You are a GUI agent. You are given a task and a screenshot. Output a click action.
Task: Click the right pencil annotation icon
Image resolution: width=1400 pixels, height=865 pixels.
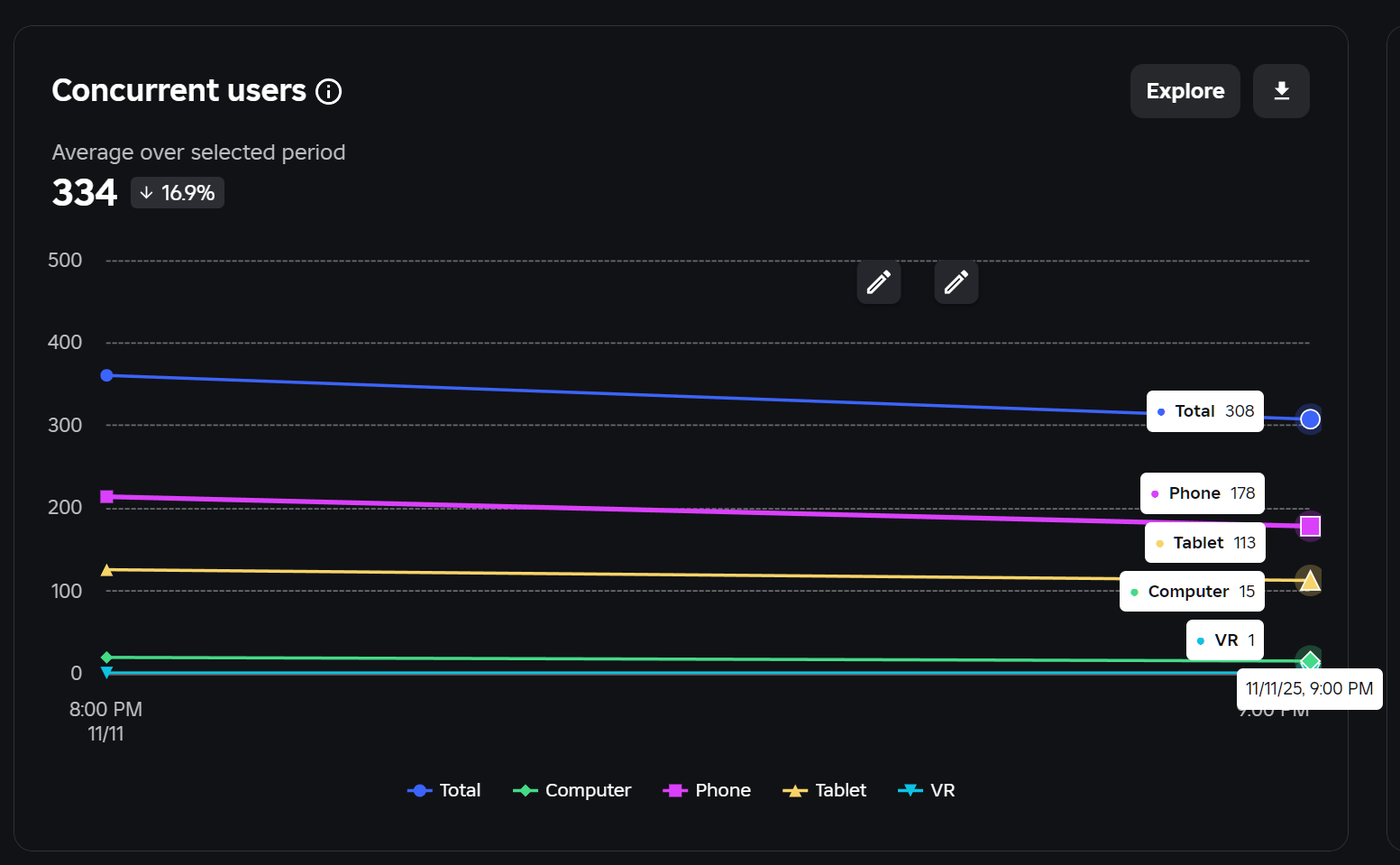click(x=956, y=282)
